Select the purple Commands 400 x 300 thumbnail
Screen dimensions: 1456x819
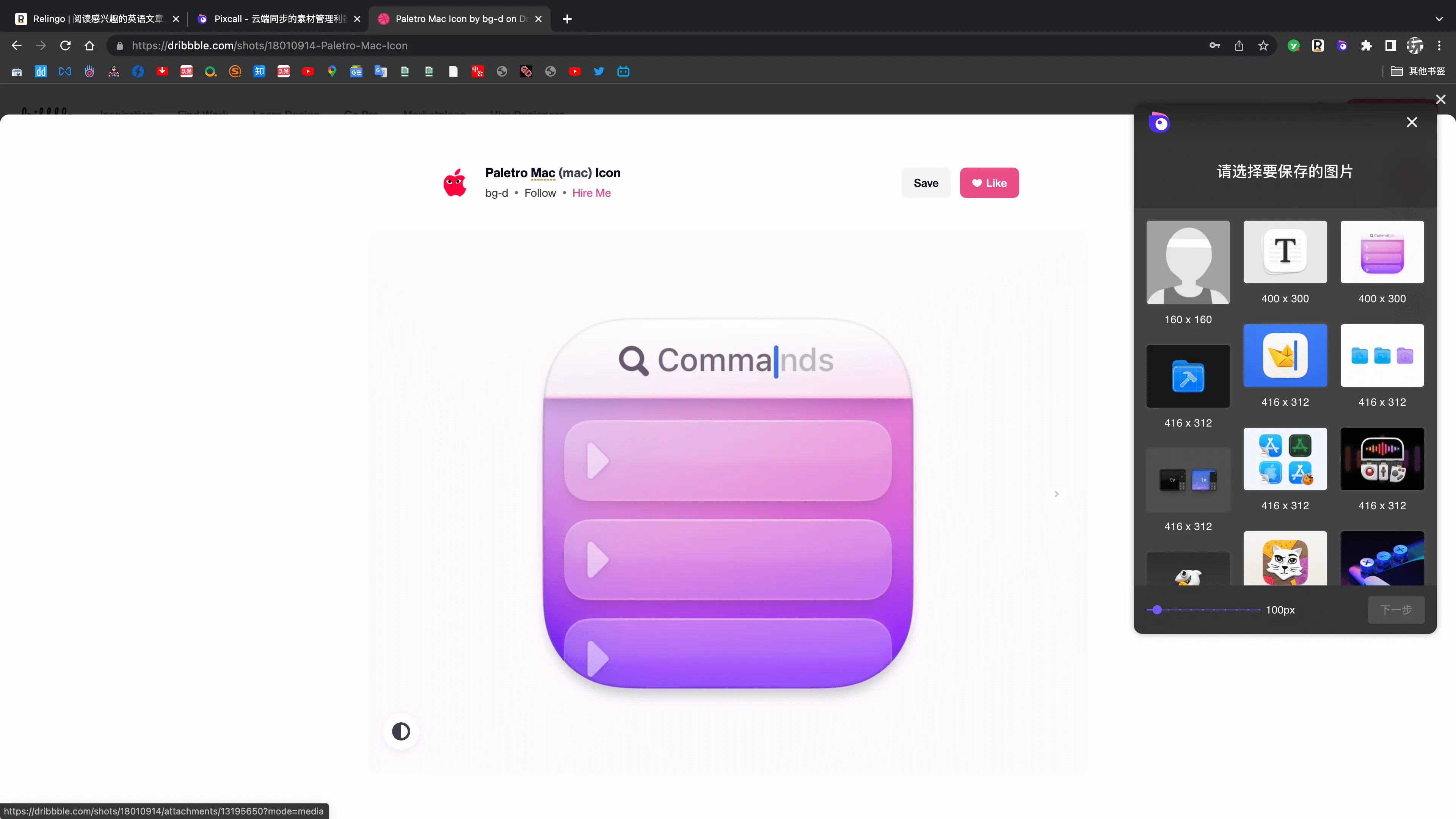click(x=1382, y=251)
